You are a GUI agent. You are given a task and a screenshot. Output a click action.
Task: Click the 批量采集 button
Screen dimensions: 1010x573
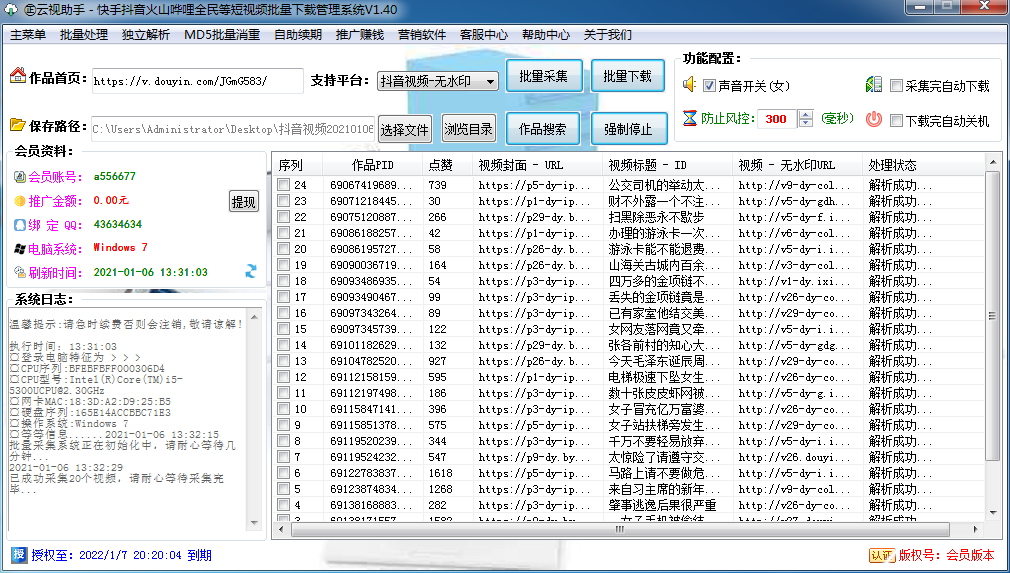(x=544, y=76)
